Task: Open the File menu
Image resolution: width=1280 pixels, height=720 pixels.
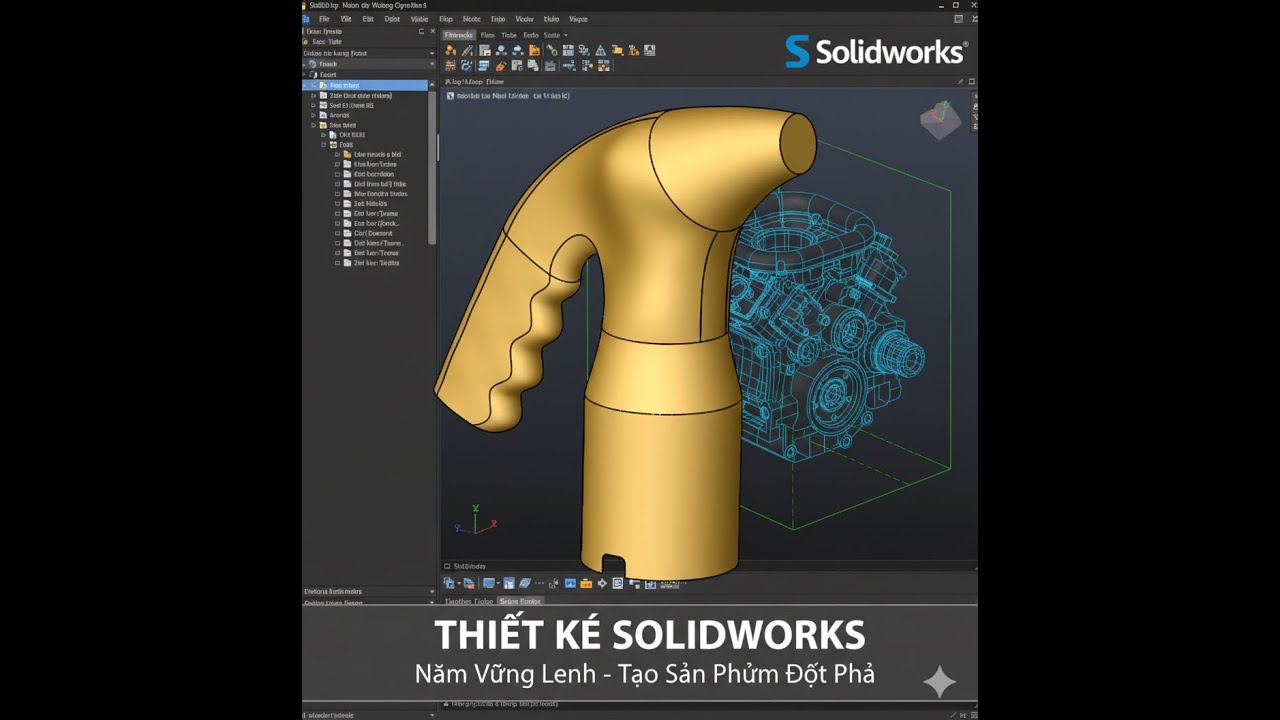Action: [324, 19]
